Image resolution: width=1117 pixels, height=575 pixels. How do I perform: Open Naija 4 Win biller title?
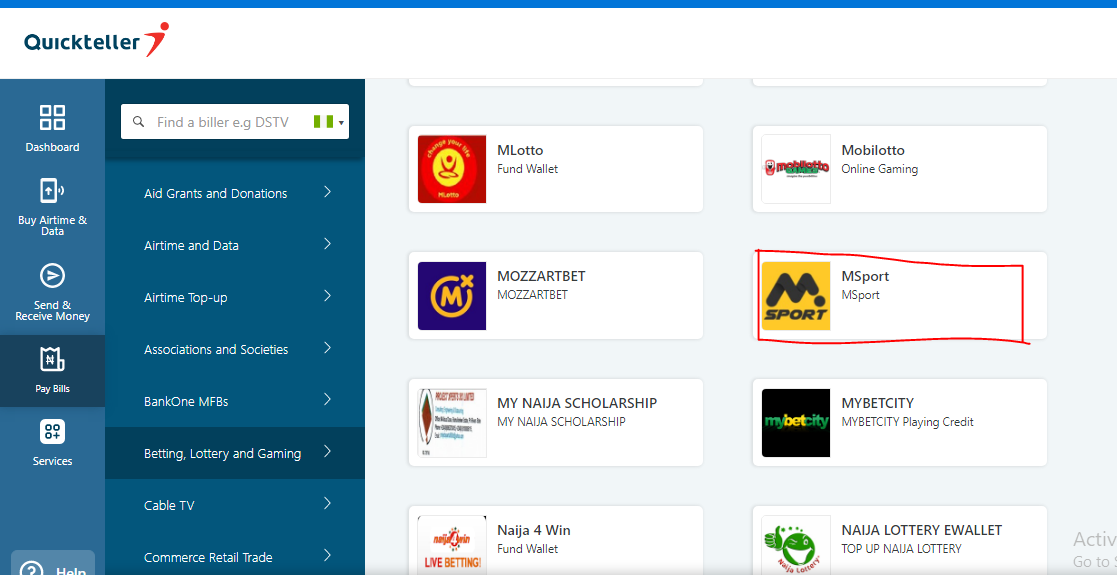pyautogui.click(x=534, y=530)
